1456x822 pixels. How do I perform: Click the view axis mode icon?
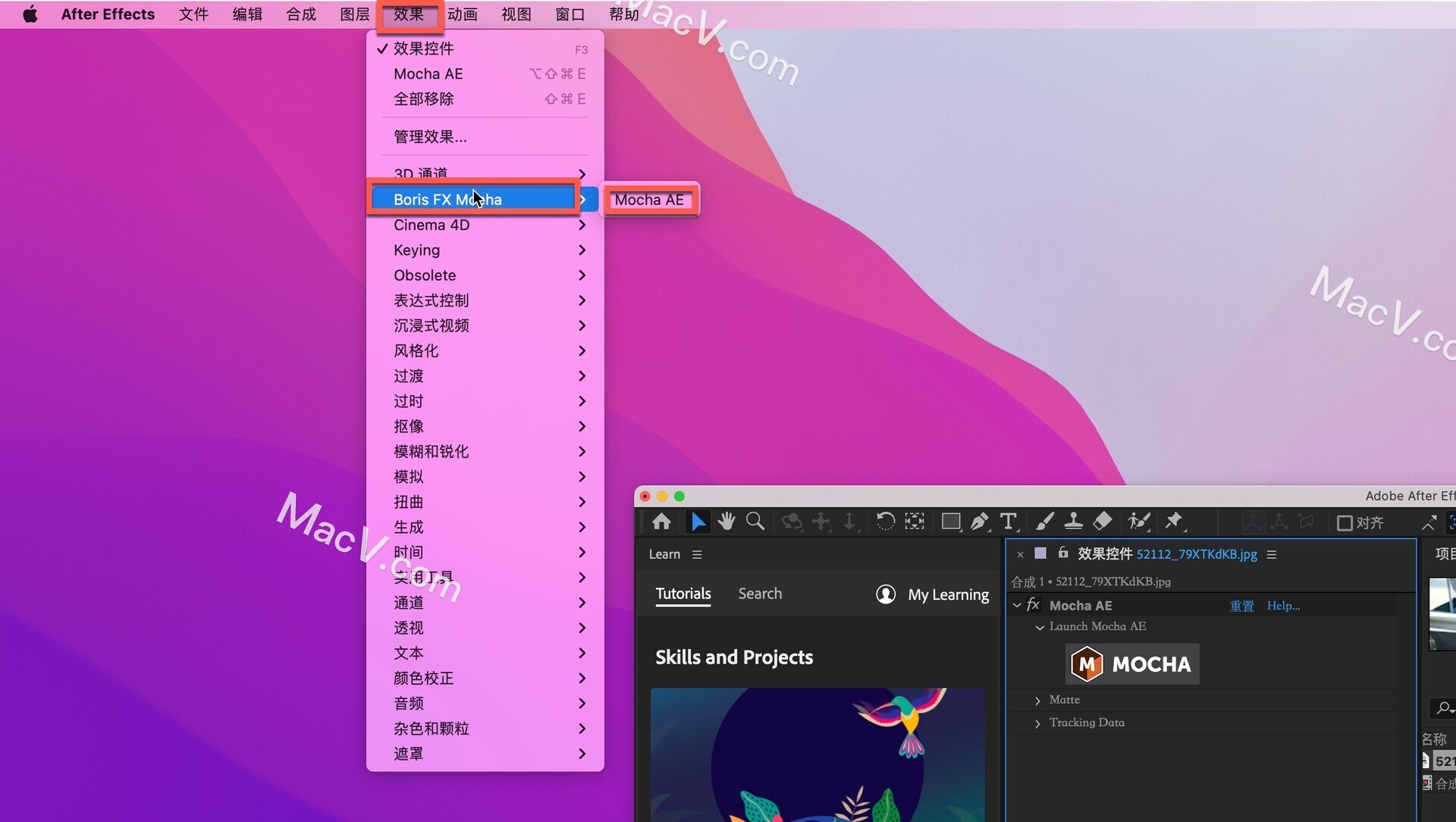click(x=1306, y=522)
